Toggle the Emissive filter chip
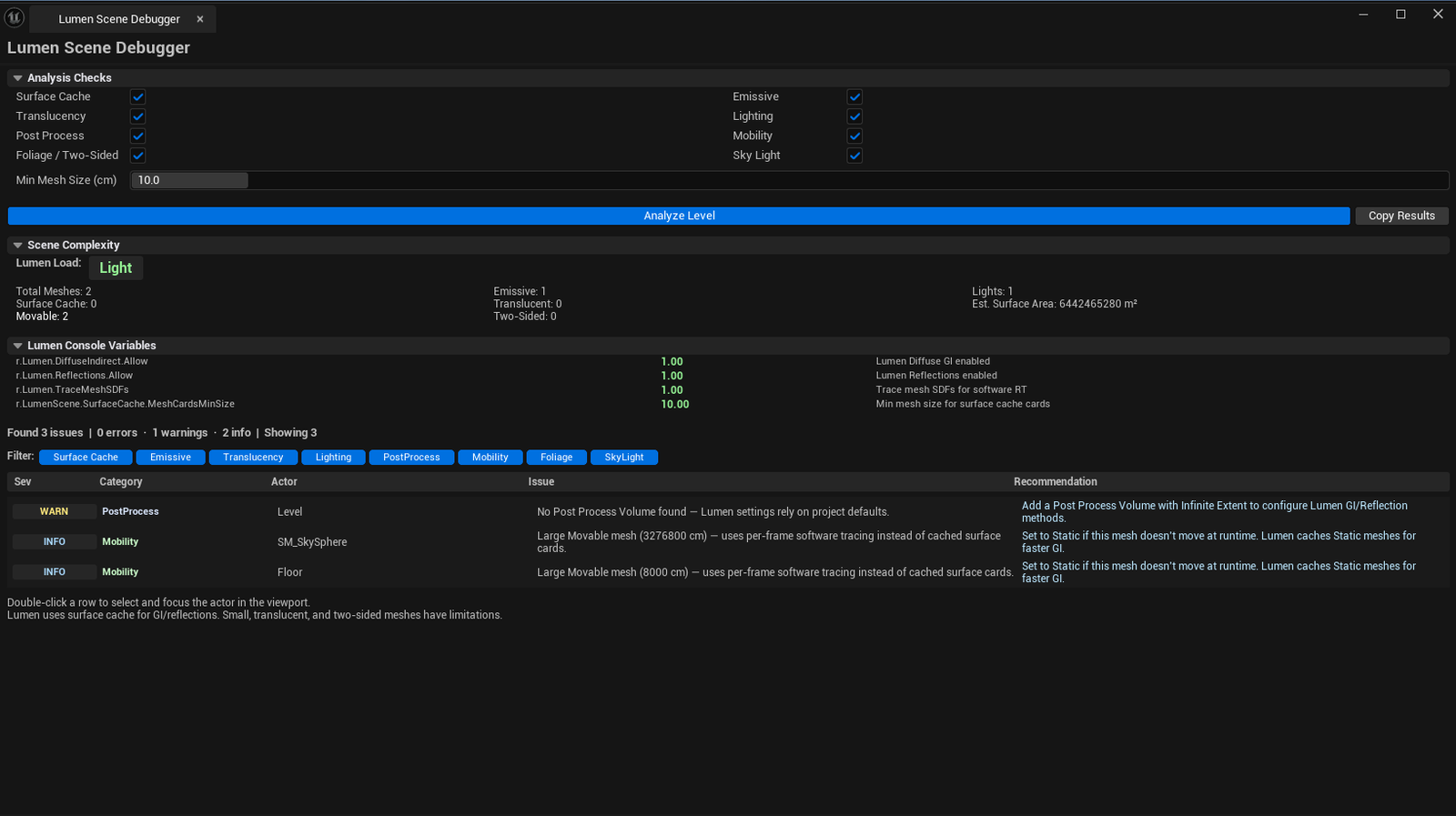 pos(170,458)
